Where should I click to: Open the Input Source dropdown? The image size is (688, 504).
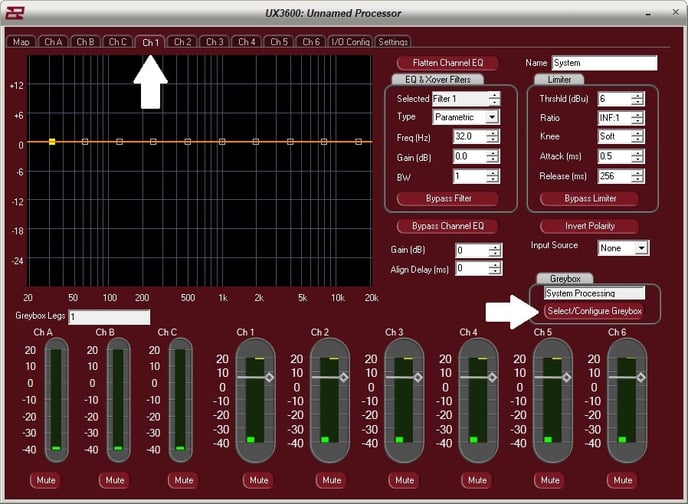pyautogui.click(x=641, y=248)
